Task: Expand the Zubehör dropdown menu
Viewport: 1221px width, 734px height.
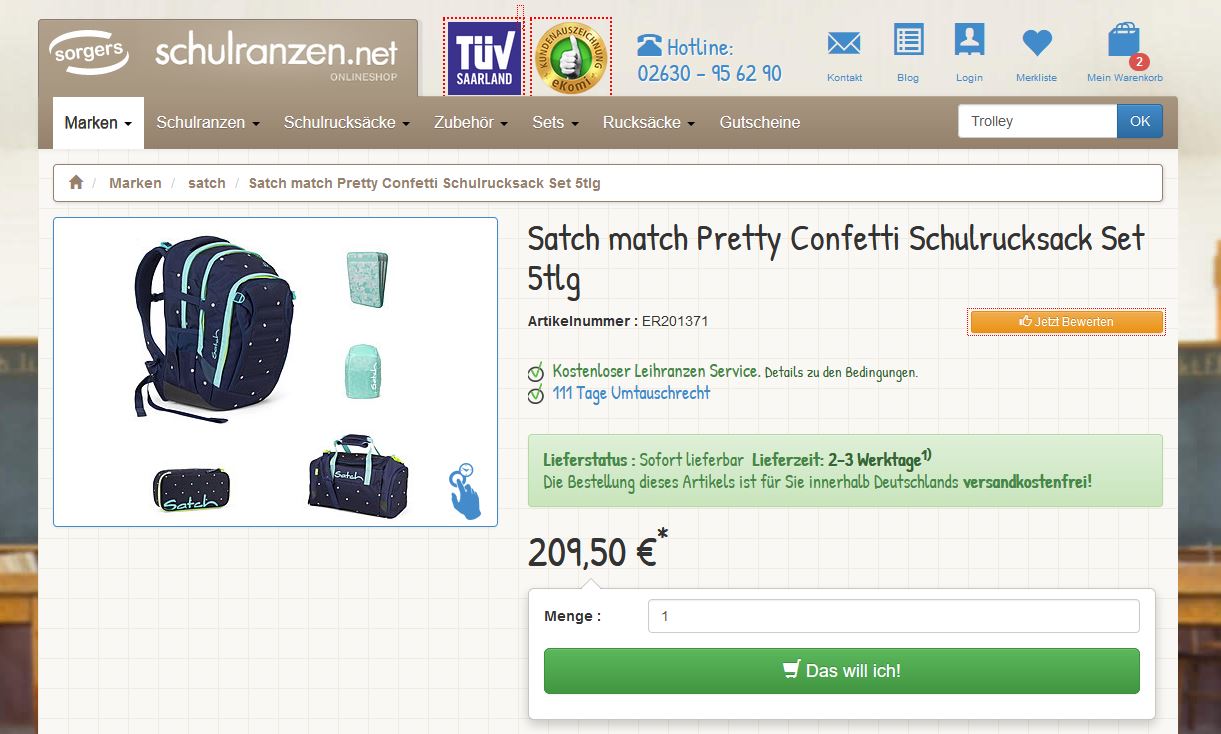Action: tap(471, 123)
